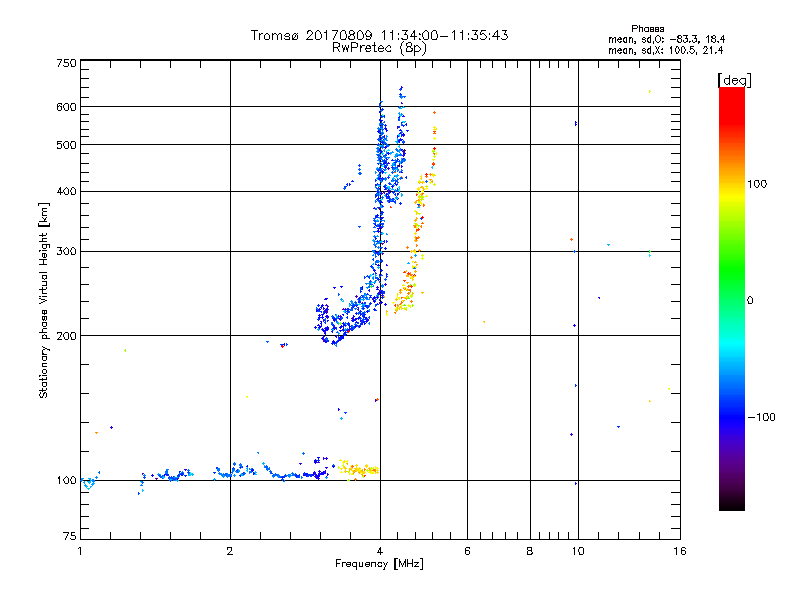800x600 pixels.
Task: Click the x-axis tick label "16"
Action: 680,551
